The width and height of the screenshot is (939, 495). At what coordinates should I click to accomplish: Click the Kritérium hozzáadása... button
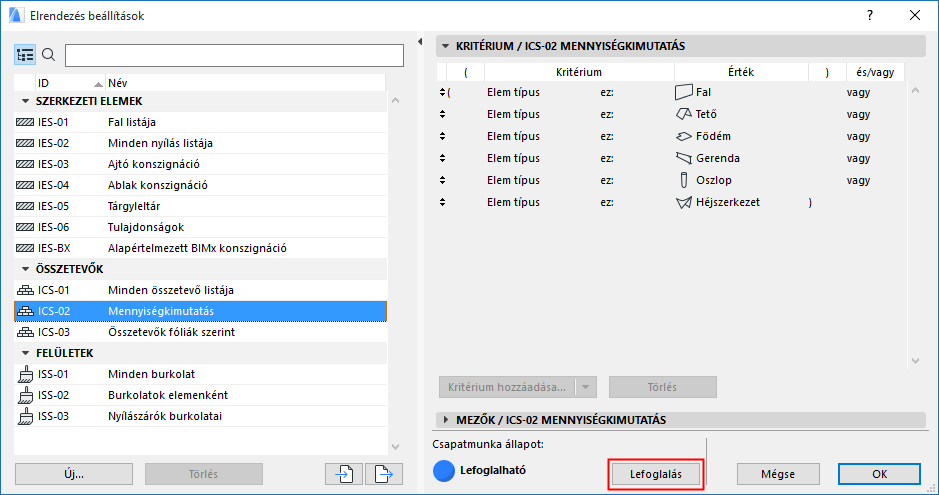click(507, 387)
